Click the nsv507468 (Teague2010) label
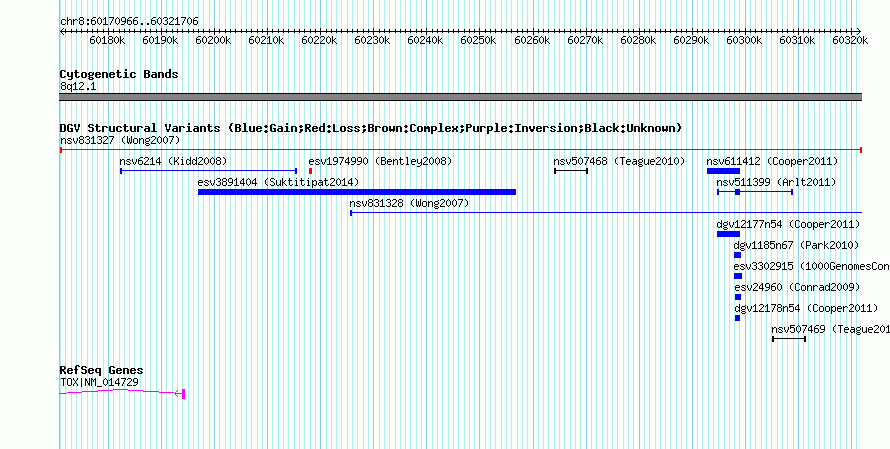This screenshot has height=449, width=890. click(x=619, y=161)
